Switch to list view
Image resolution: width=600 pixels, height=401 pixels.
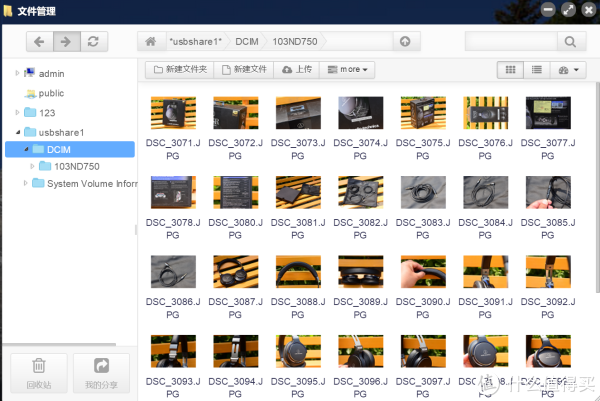tap(537, 70)
